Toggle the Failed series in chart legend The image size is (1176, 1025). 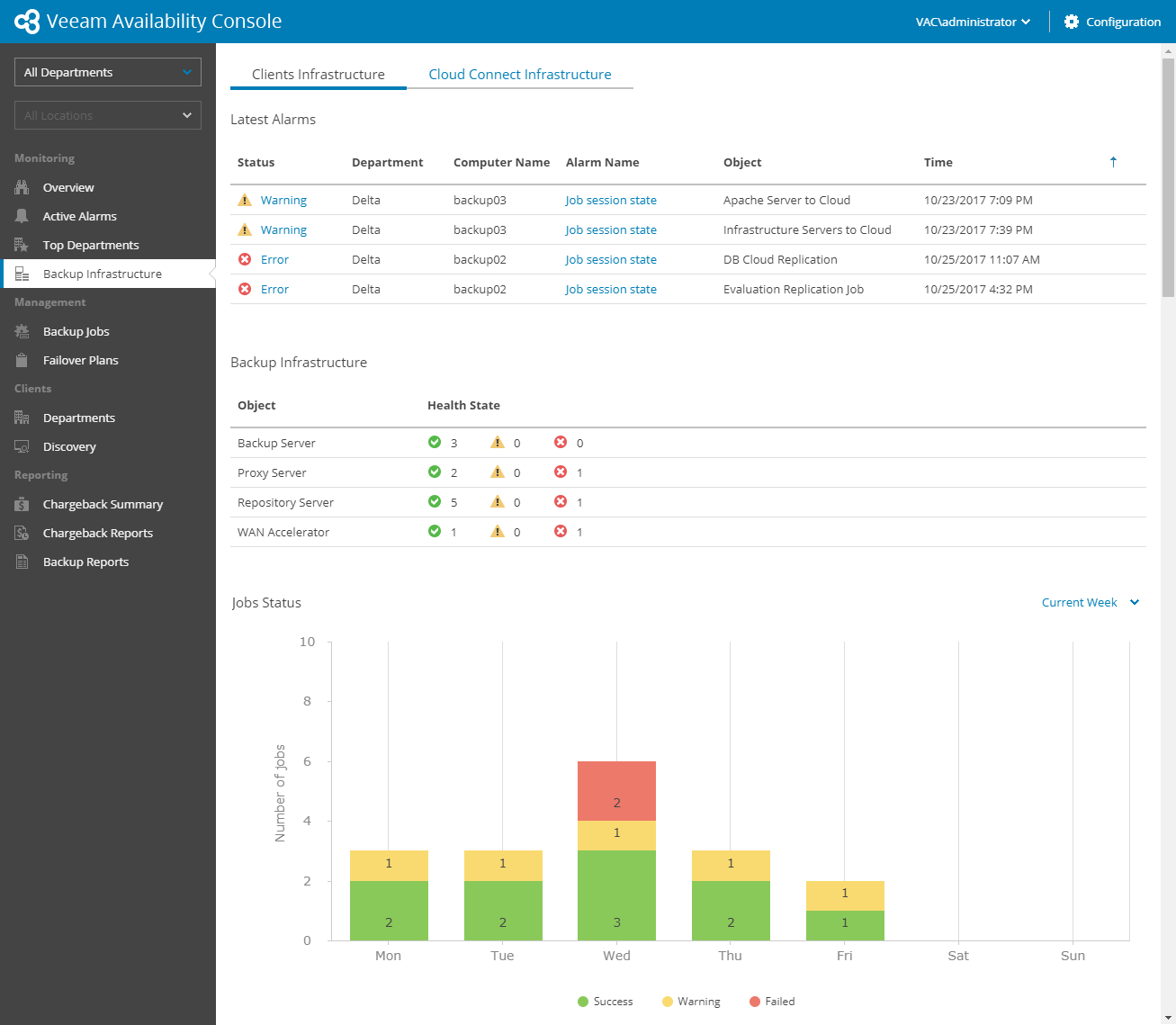tap(772, 1002)
